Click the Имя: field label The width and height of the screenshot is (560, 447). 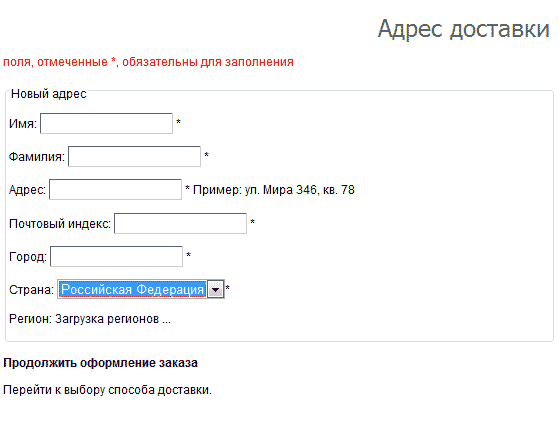click(x=23, y=124)
